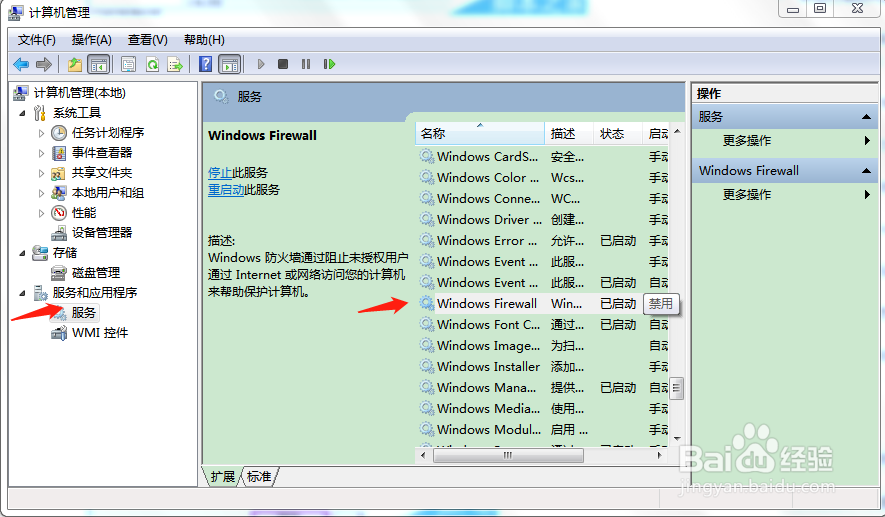Select the Windows Modul... service row
This screenshot has width=885, height=517.
pos(543,430)
